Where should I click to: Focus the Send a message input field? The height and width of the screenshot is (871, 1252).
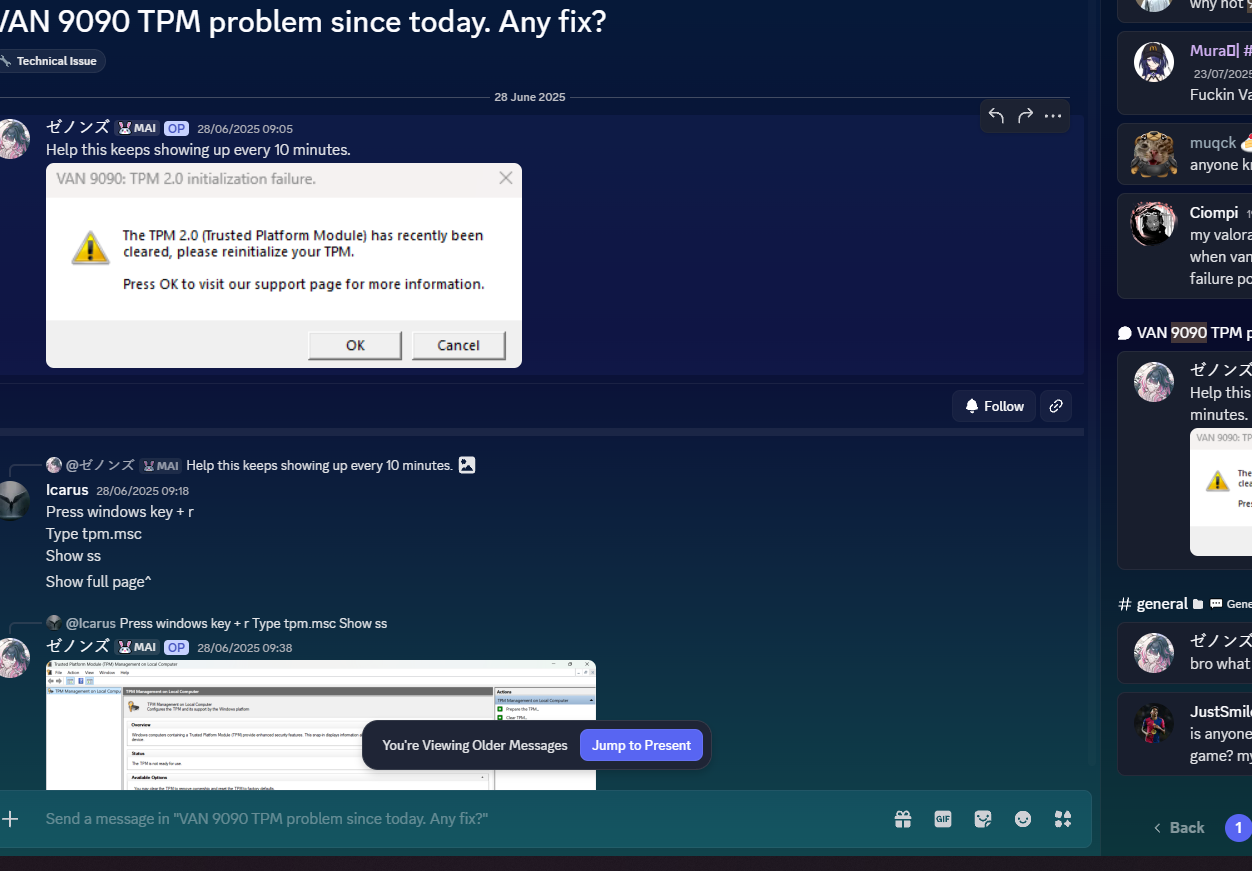(x=460, y=819)
